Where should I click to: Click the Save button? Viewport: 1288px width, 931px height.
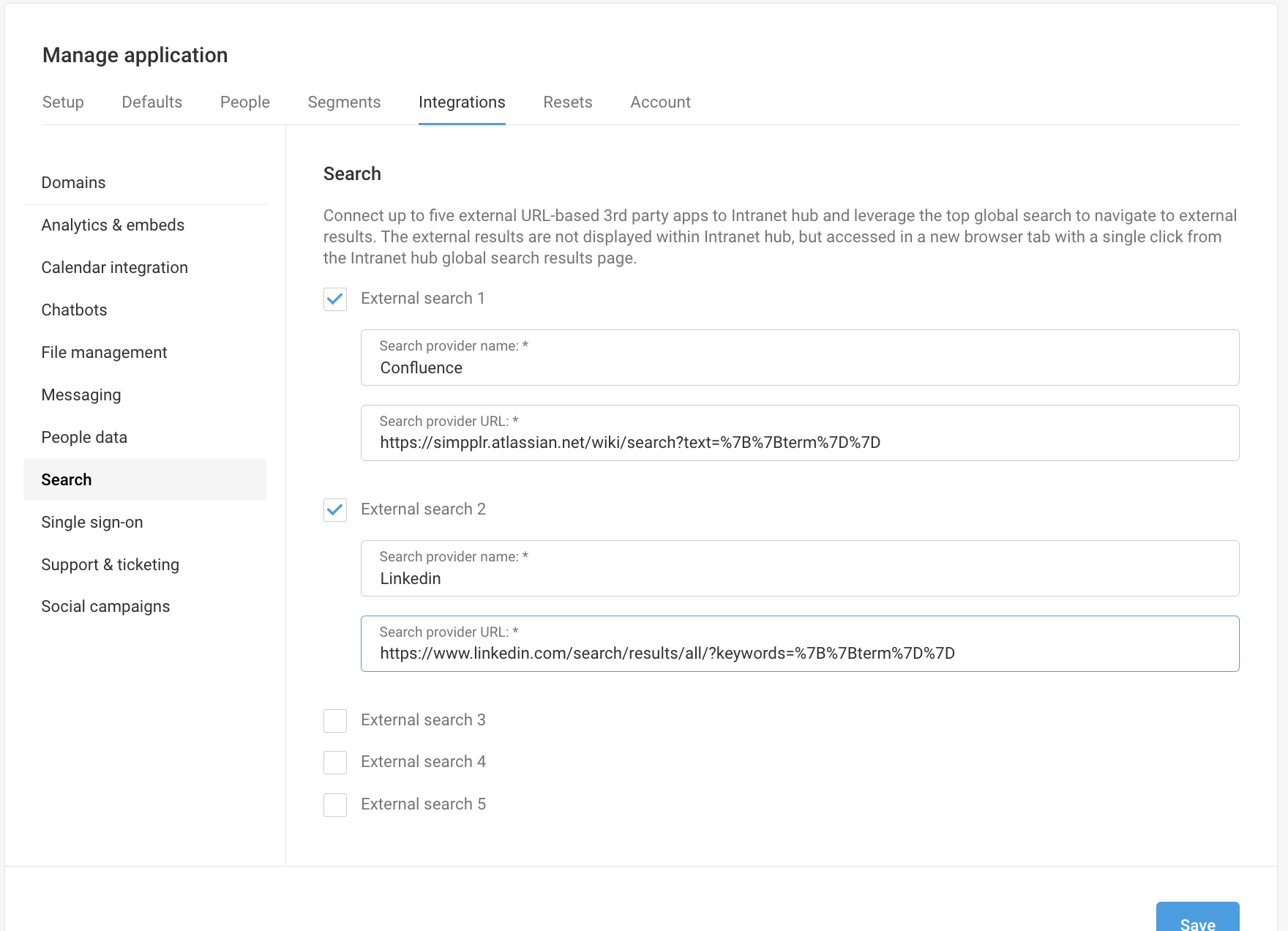tap(1197, 921)
